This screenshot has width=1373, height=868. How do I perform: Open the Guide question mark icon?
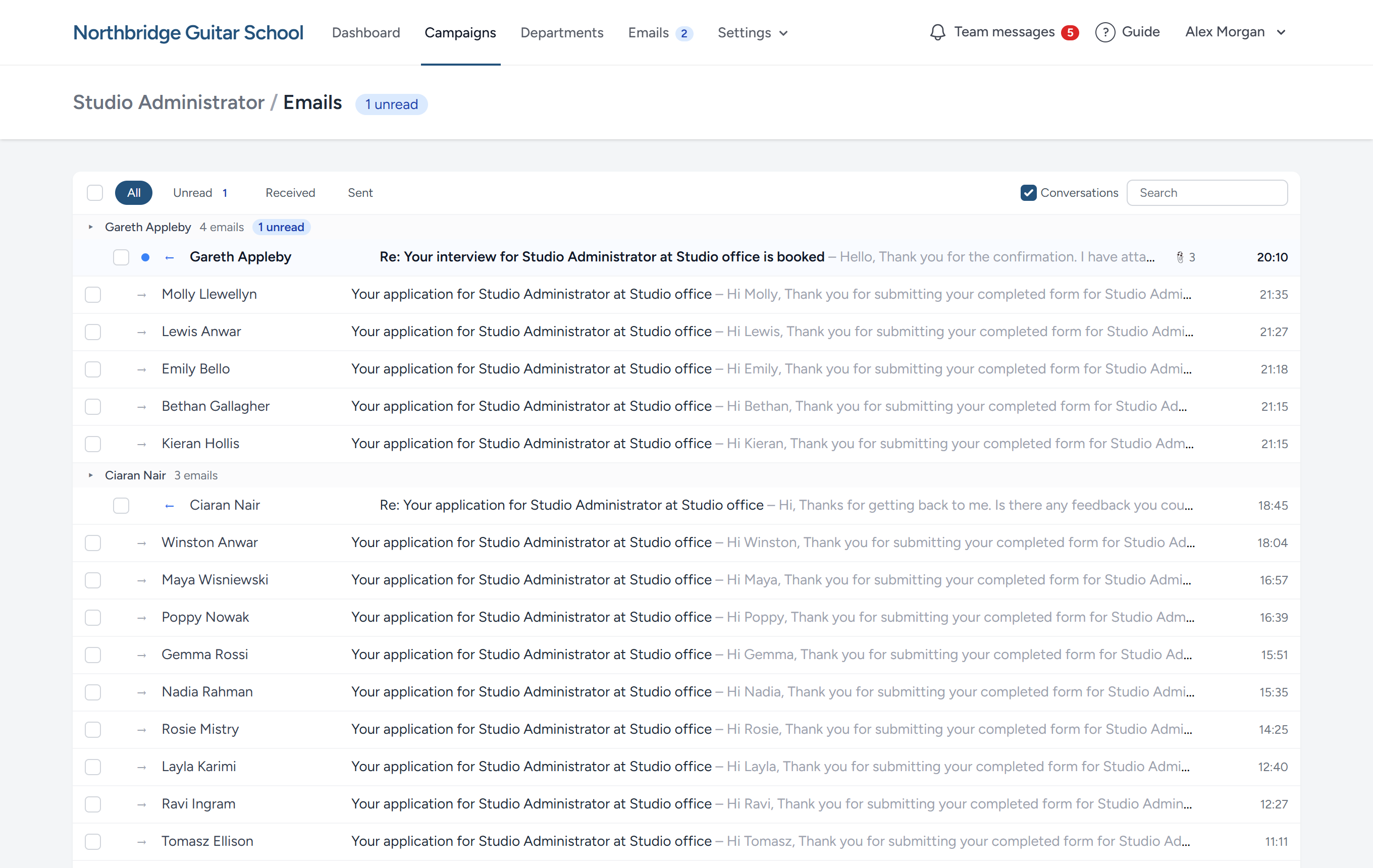point(1104,32)
